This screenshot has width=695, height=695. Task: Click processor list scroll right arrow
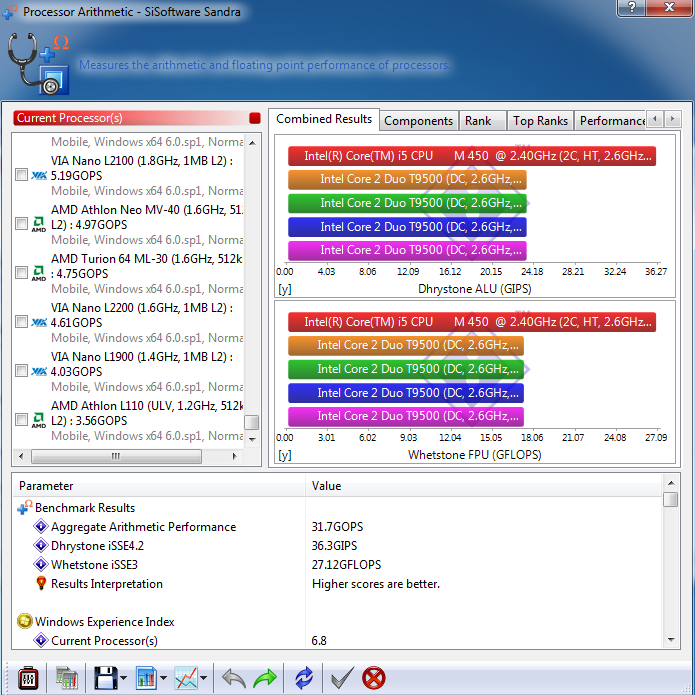(x=234, y=456)
